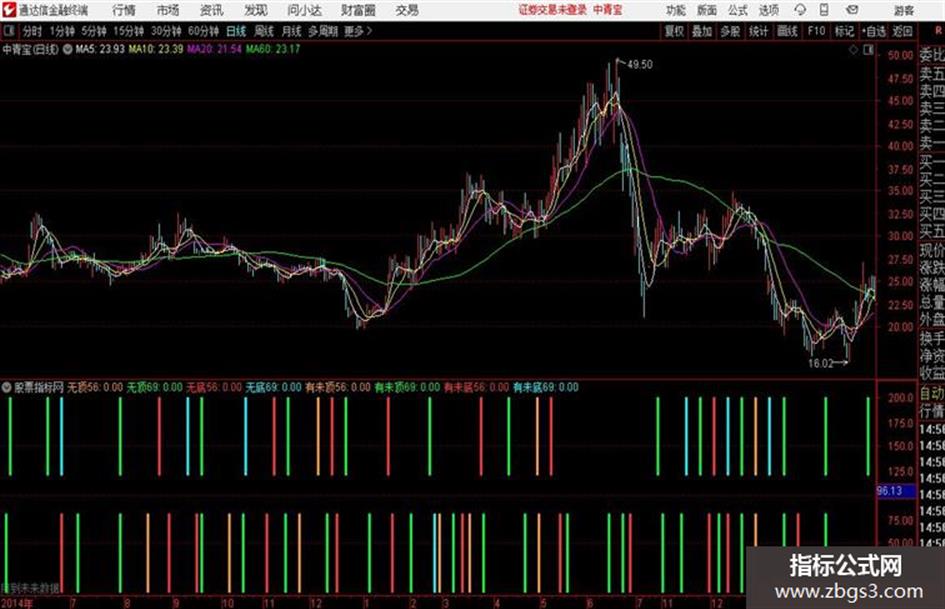Viewport: 945px width, 609px height.
Task: Click the 通达信金融终端 red logo icon
Action: 8,10
